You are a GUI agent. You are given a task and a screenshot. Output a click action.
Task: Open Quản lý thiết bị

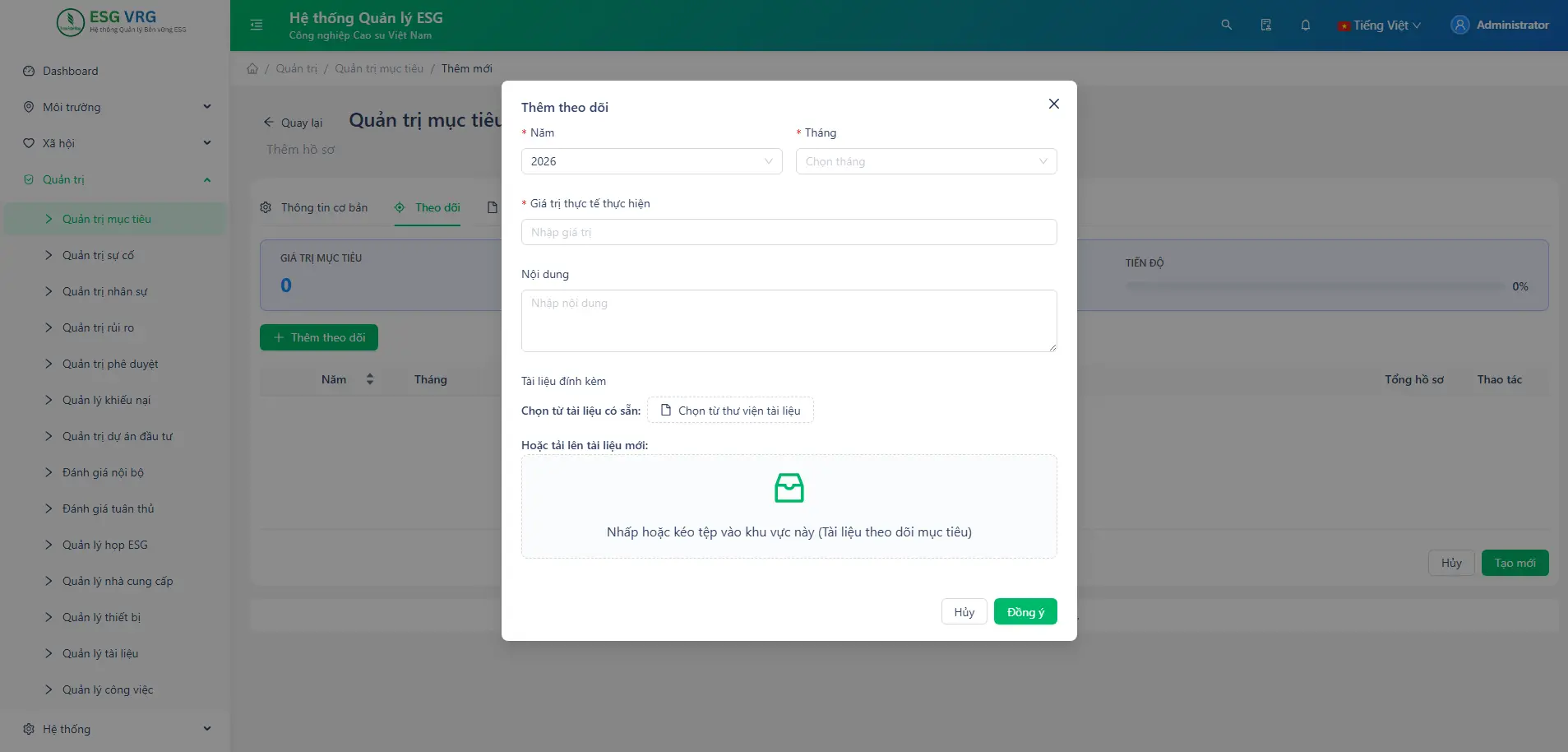115,617
